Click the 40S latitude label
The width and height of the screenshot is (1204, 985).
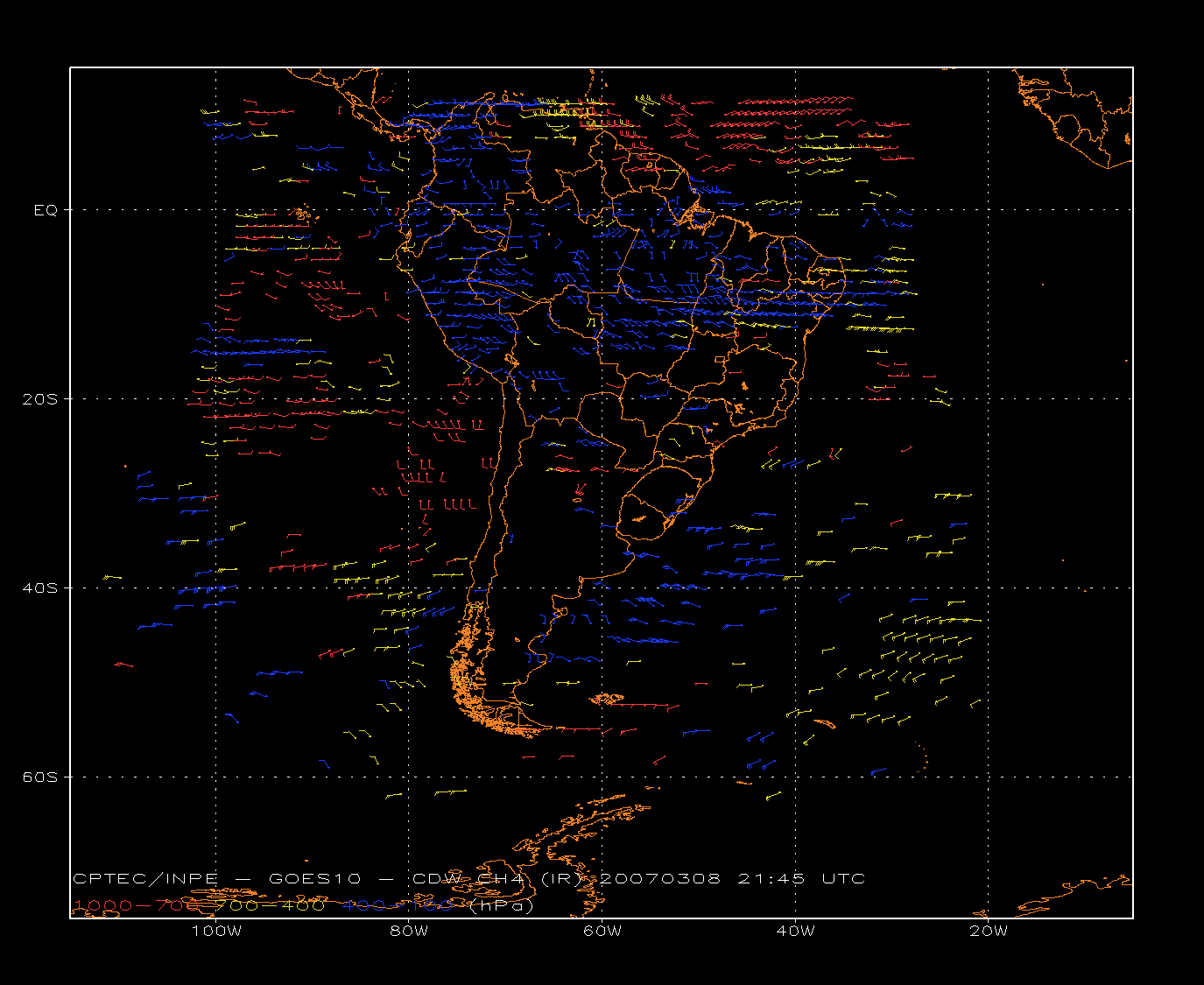pos(40,588)
